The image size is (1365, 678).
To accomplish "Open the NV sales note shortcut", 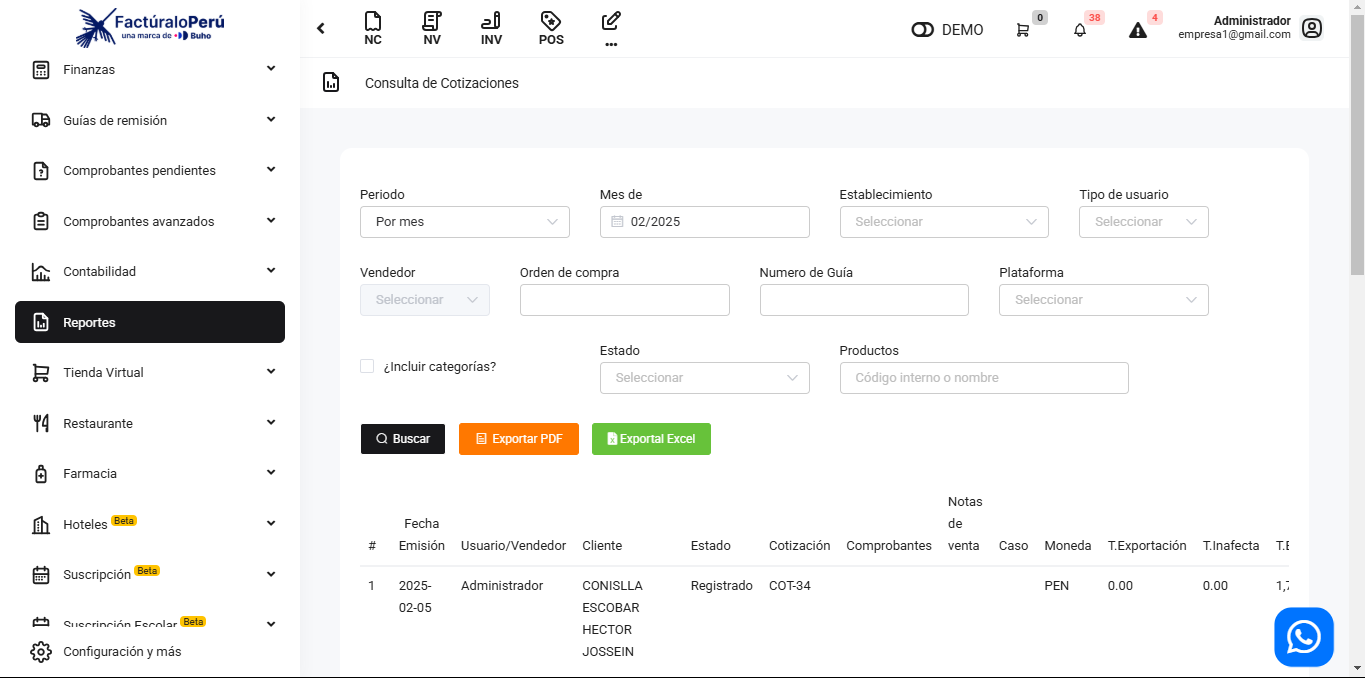I will click(x=432, y=28).
